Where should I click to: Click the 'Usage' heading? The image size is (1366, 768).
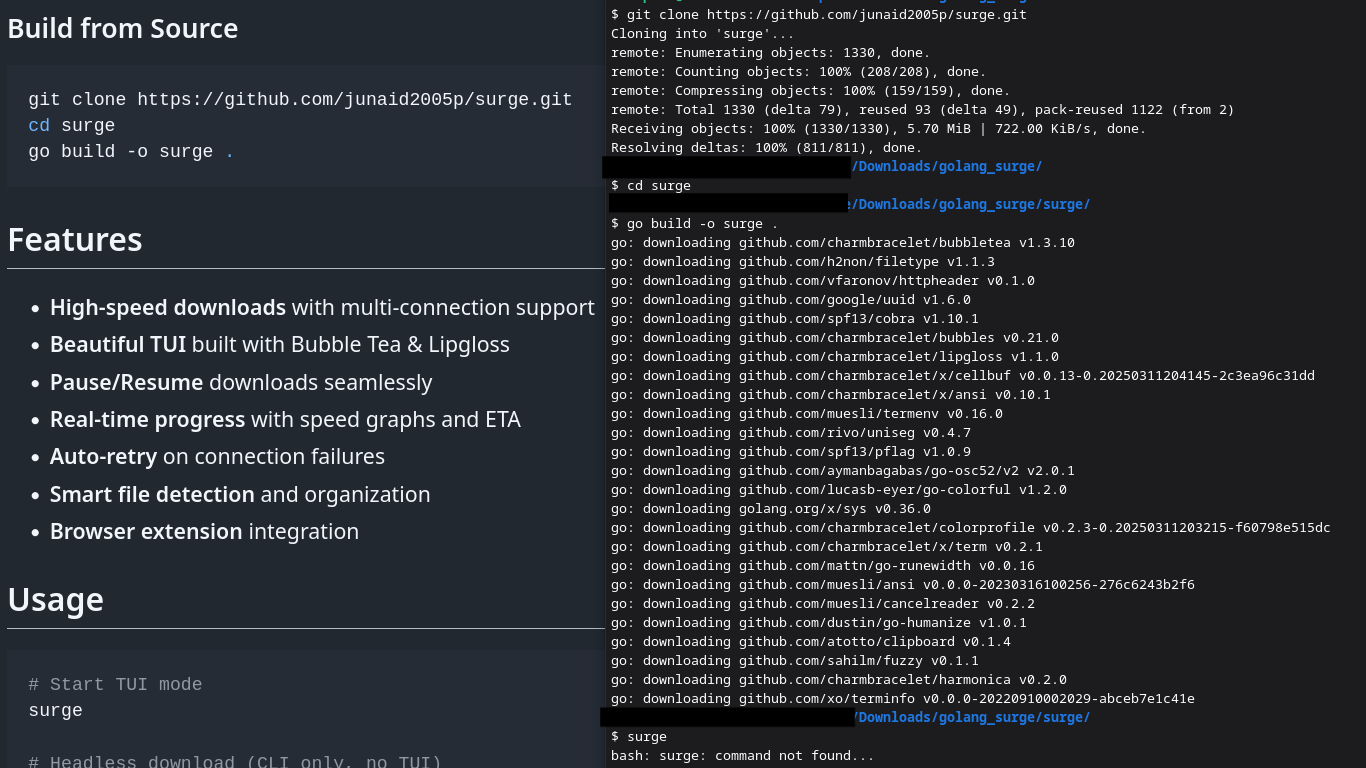(x=56, y=600)
